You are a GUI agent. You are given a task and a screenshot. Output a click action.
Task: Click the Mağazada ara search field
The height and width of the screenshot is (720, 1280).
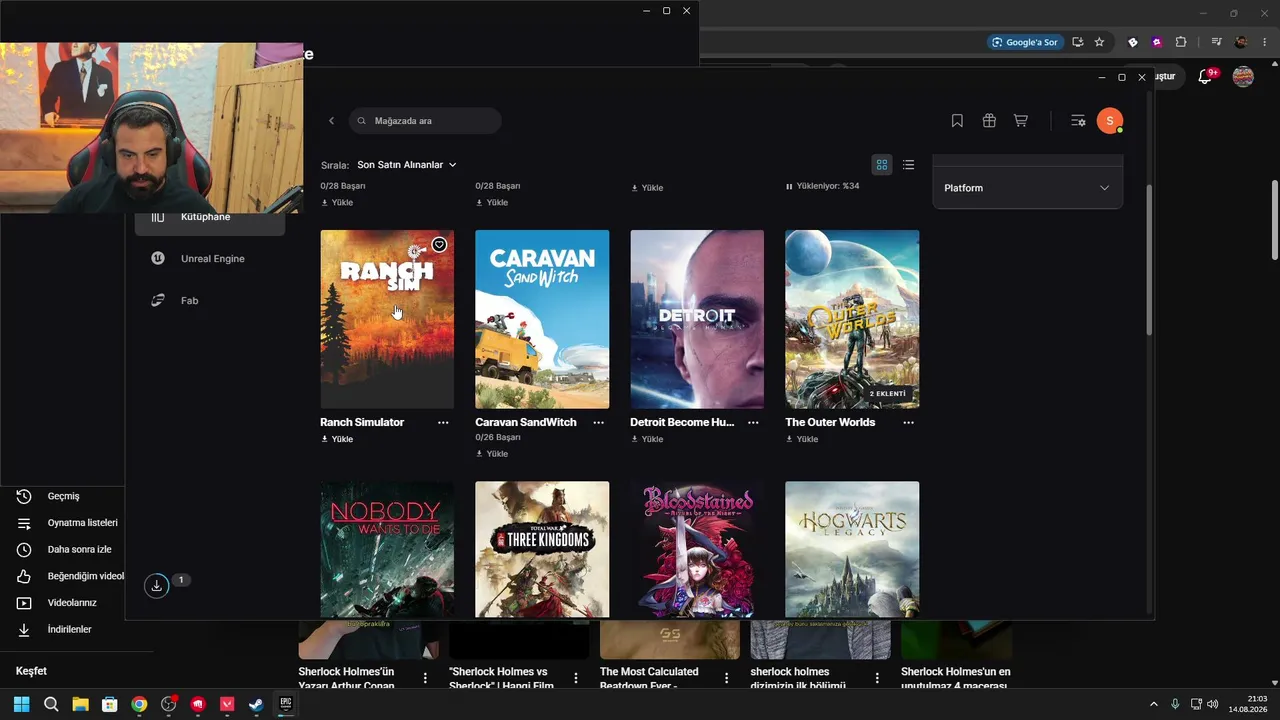pos(425,121)
